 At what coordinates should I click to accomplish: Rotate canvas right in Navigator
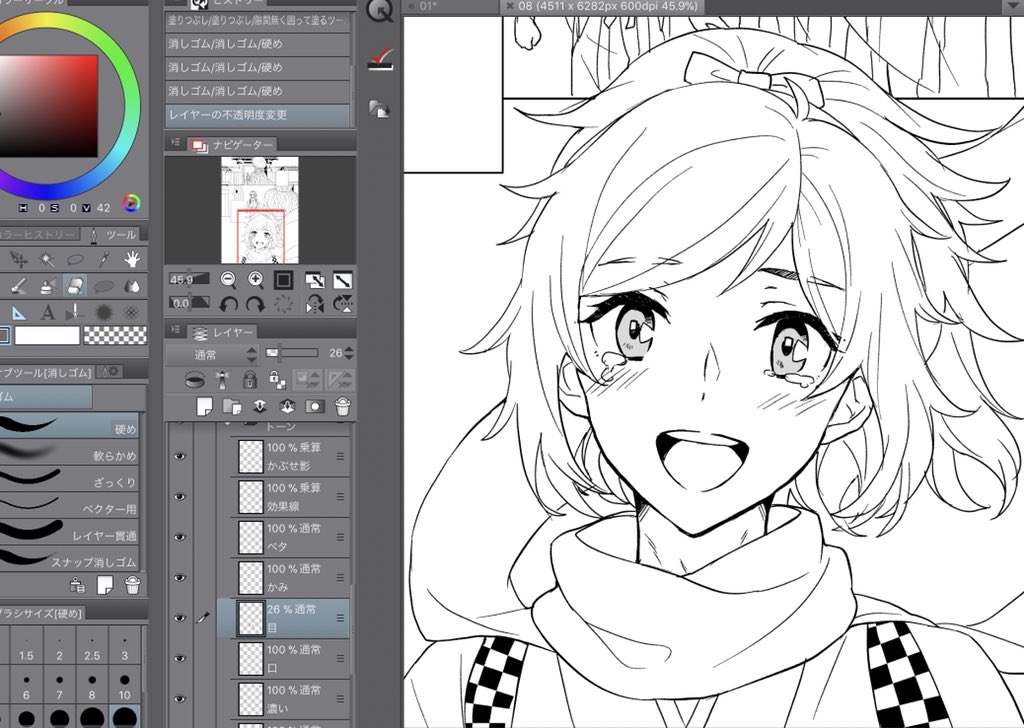point(255,304)
